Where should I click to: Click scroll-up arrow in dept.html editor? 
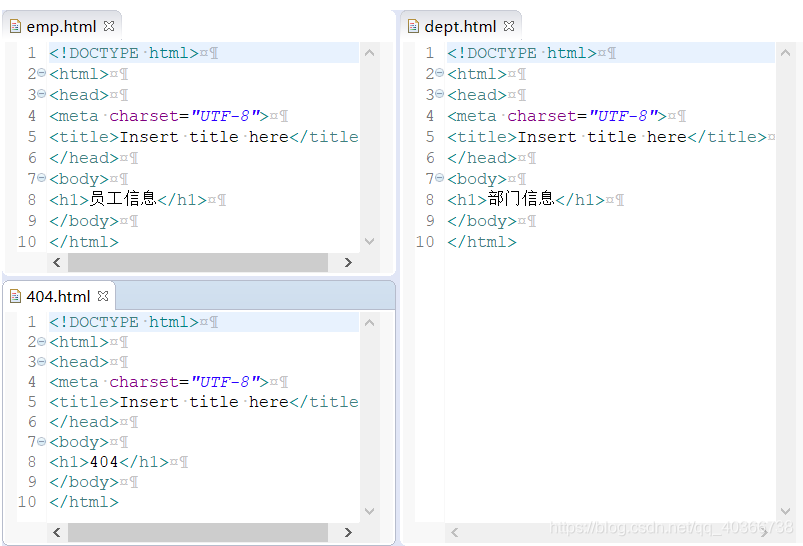click(785, 52)
